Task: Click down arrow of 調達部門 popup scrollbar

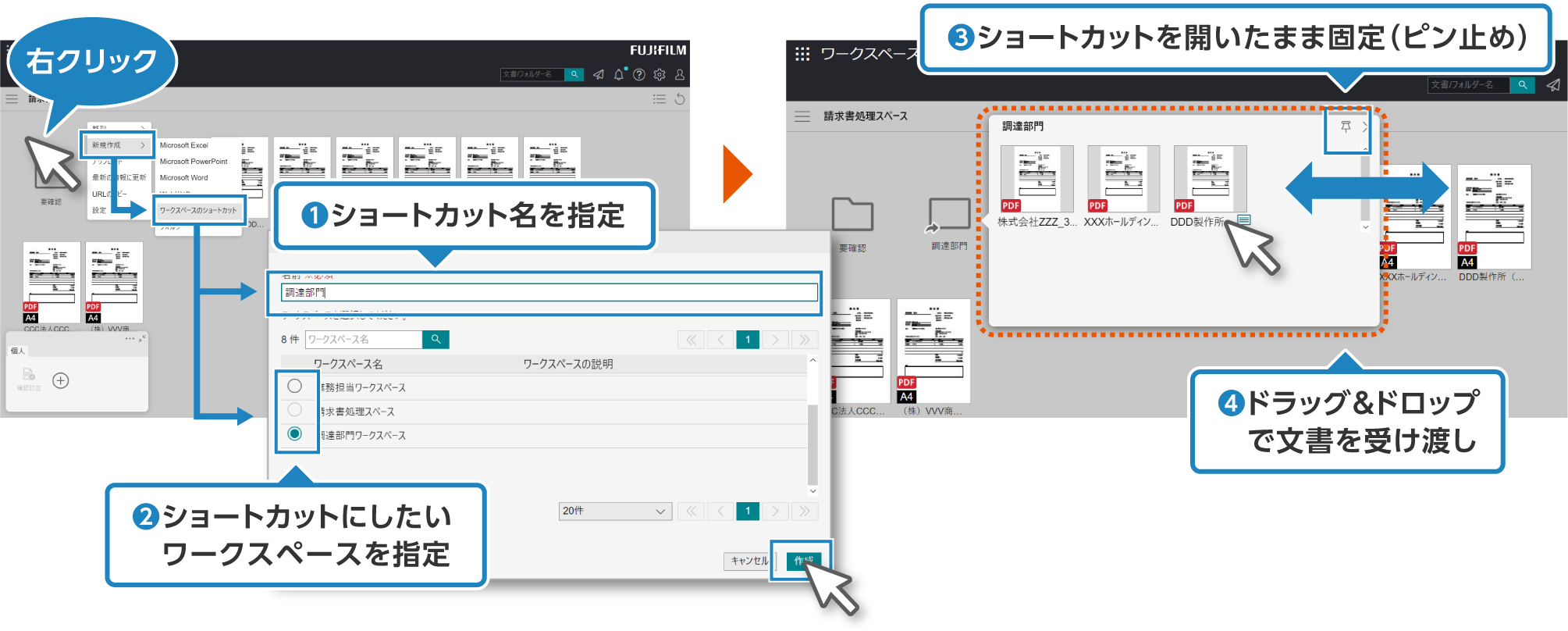Action: pyautogui.click(x=1365, y=227)
